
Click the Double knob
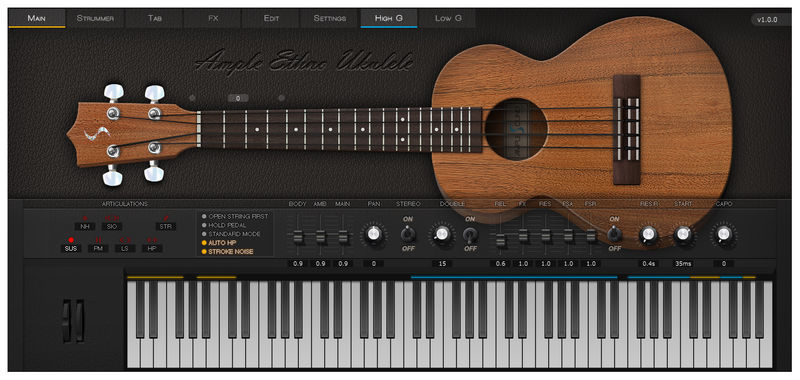441,235
